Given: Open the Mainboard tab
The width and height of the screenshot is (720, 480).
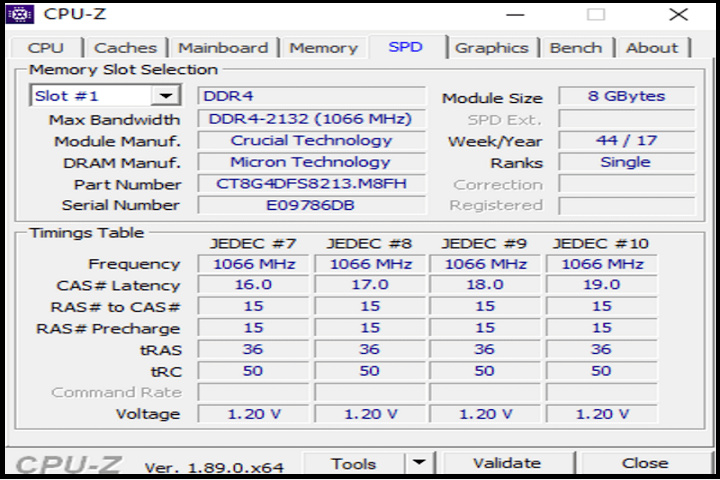Looking at the screenshot, I should 223,48.
